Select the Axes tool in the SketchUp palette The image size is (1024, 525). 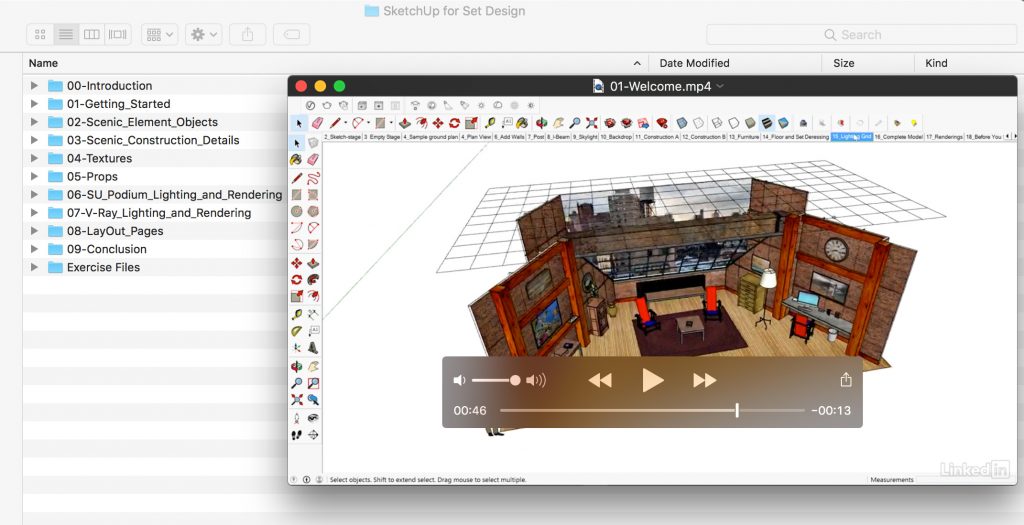pos(296,348)
